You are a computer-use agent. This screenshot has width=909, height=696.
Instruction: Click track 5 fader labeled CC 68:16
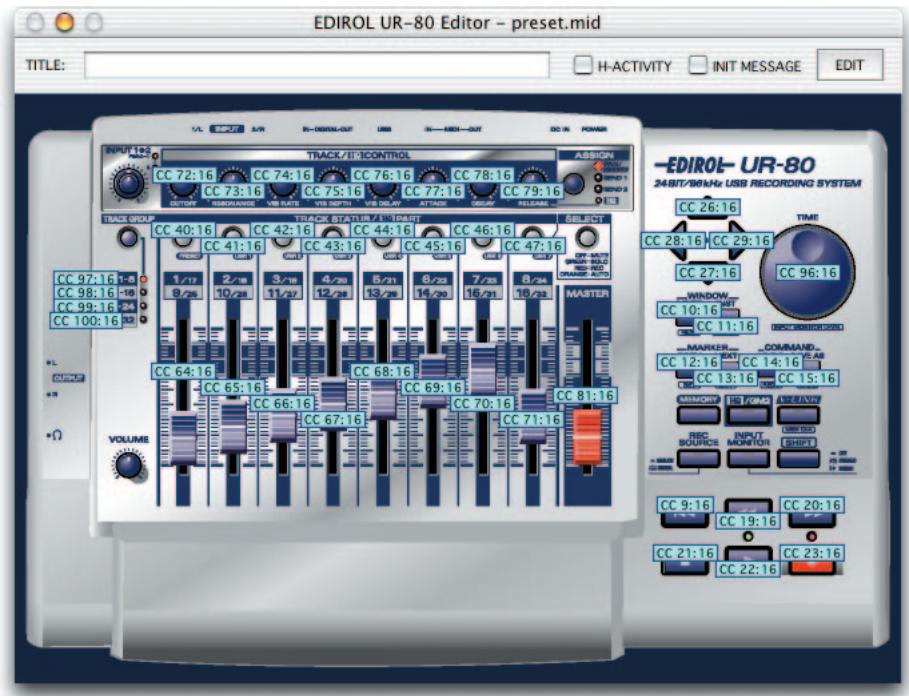coord(382,371)
